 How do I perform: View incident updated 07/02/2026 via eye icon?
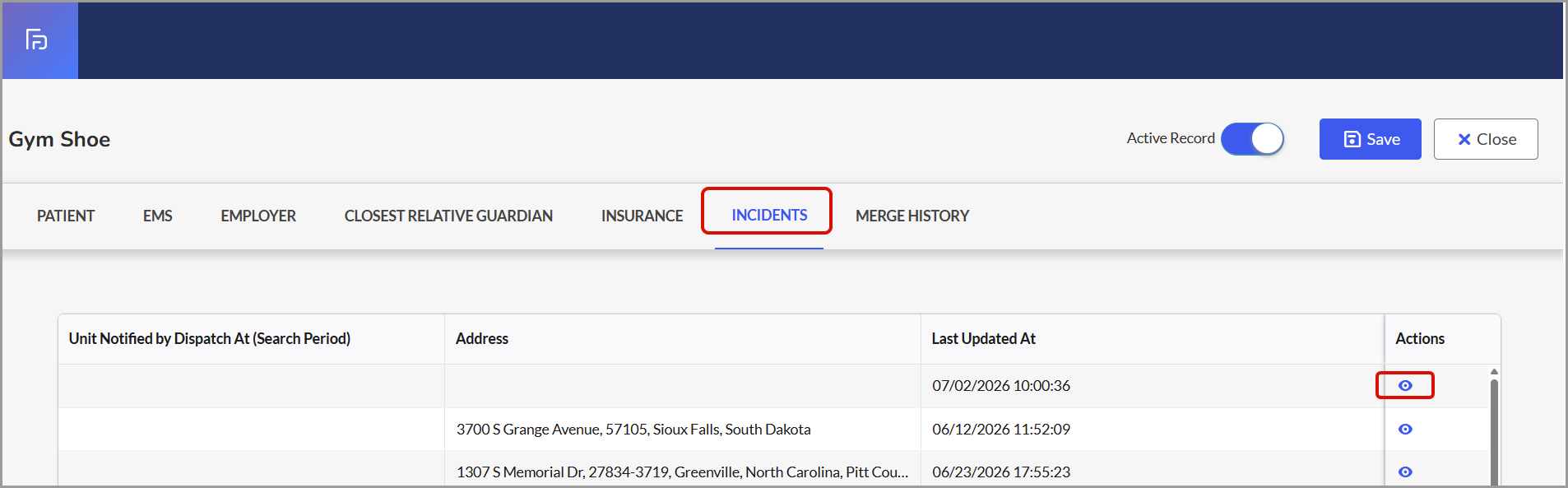1405,385
